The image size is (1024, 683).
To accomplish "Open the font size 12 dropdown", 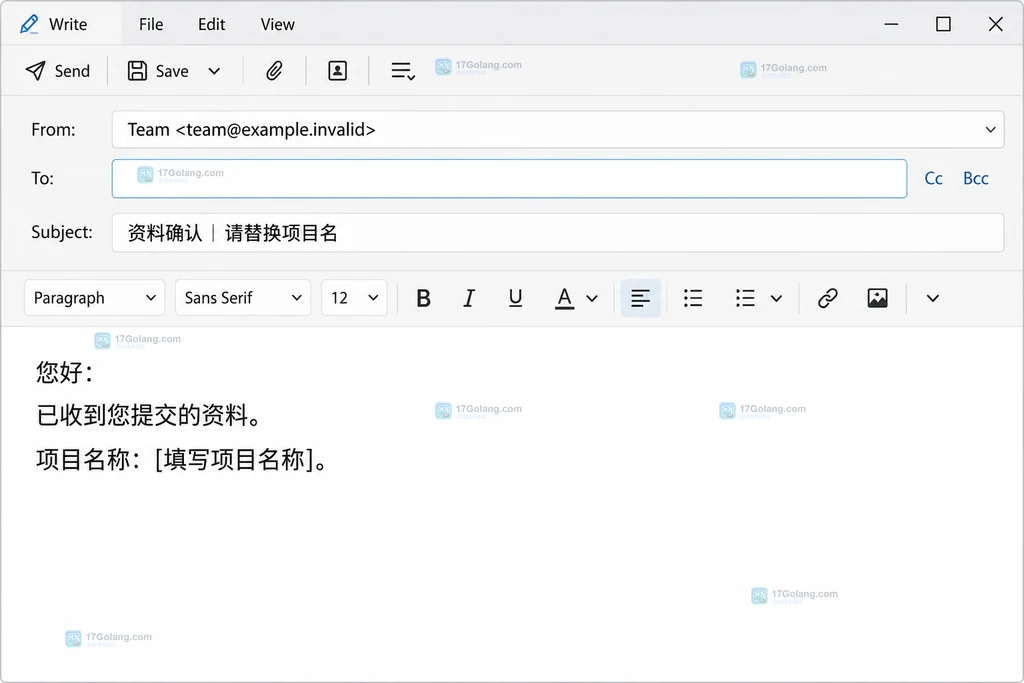I will click(354, 298).
